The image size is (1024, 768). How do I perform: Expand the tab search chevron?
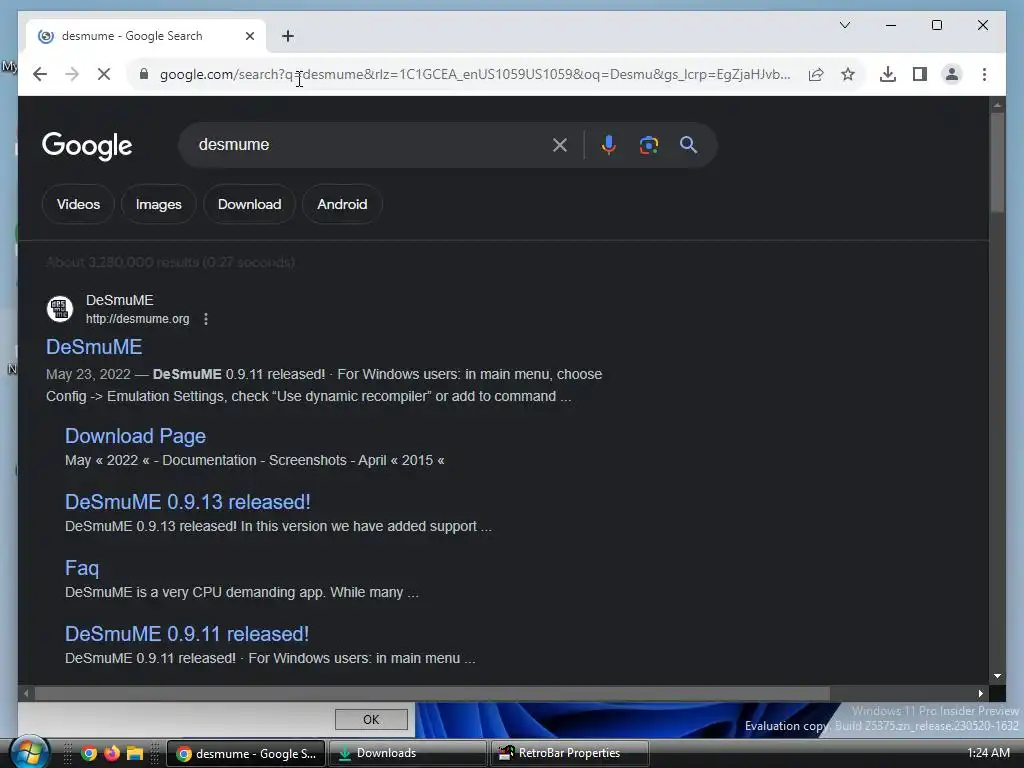(x=844, y=25)
